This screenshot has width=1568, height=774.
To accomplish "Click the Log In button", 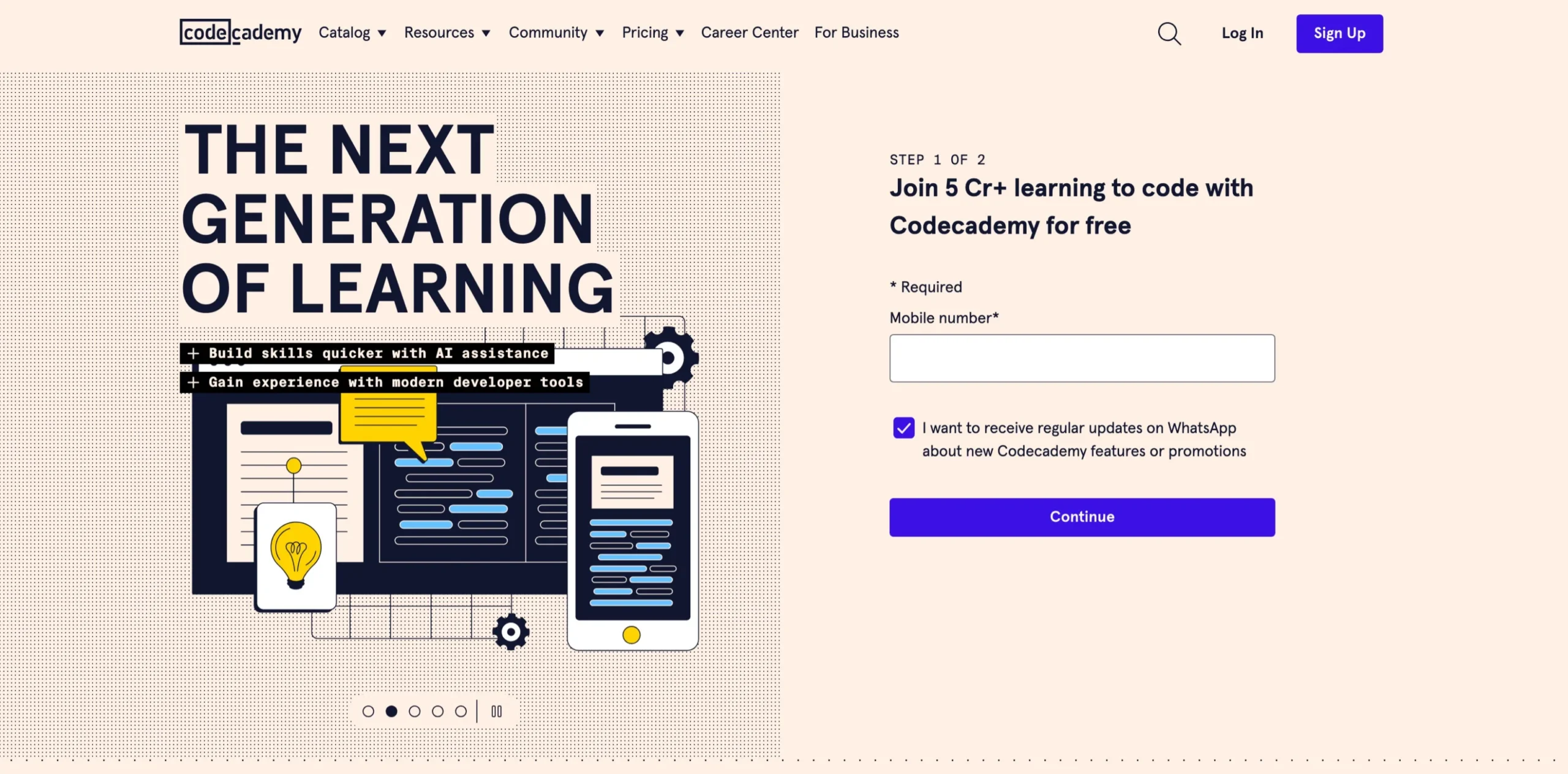I will click(1242, 33).
